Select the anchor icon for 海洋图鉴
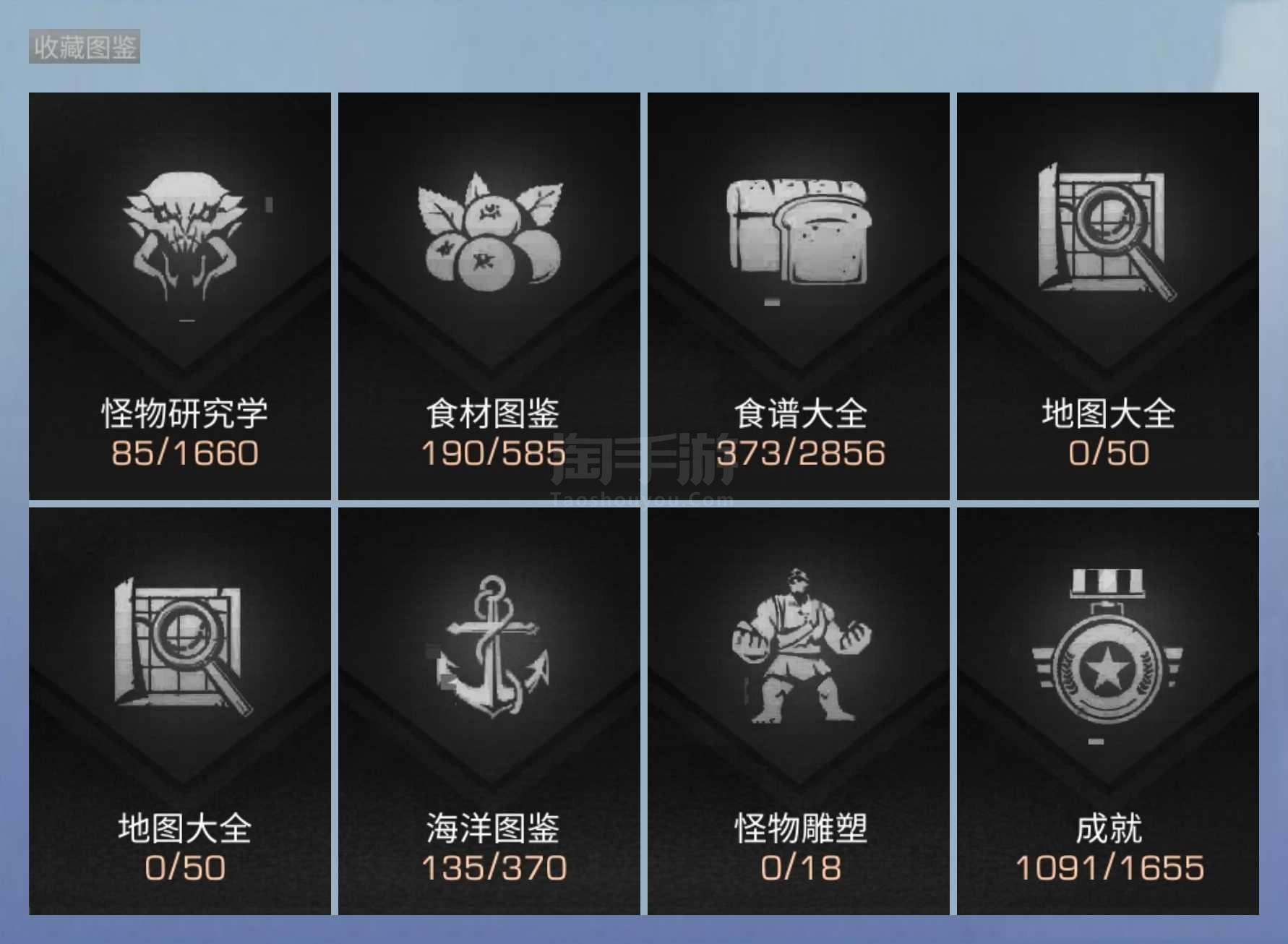This screenshot has height=944, width=1288. tap(493, 647)
